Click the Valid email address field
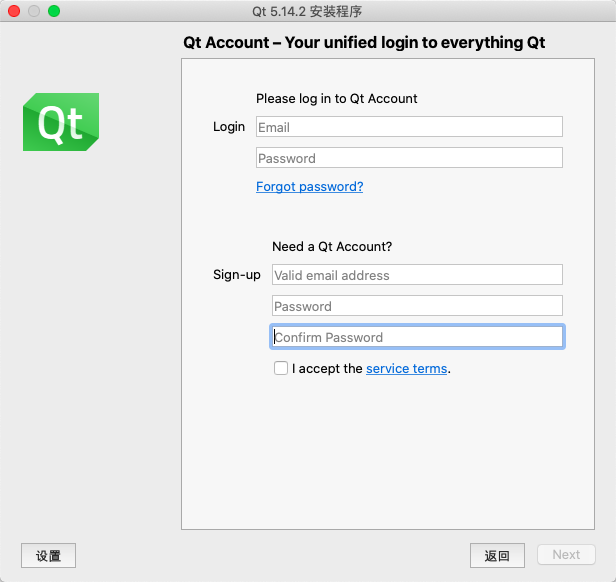The image size is (616, 582). click(417, 275)
